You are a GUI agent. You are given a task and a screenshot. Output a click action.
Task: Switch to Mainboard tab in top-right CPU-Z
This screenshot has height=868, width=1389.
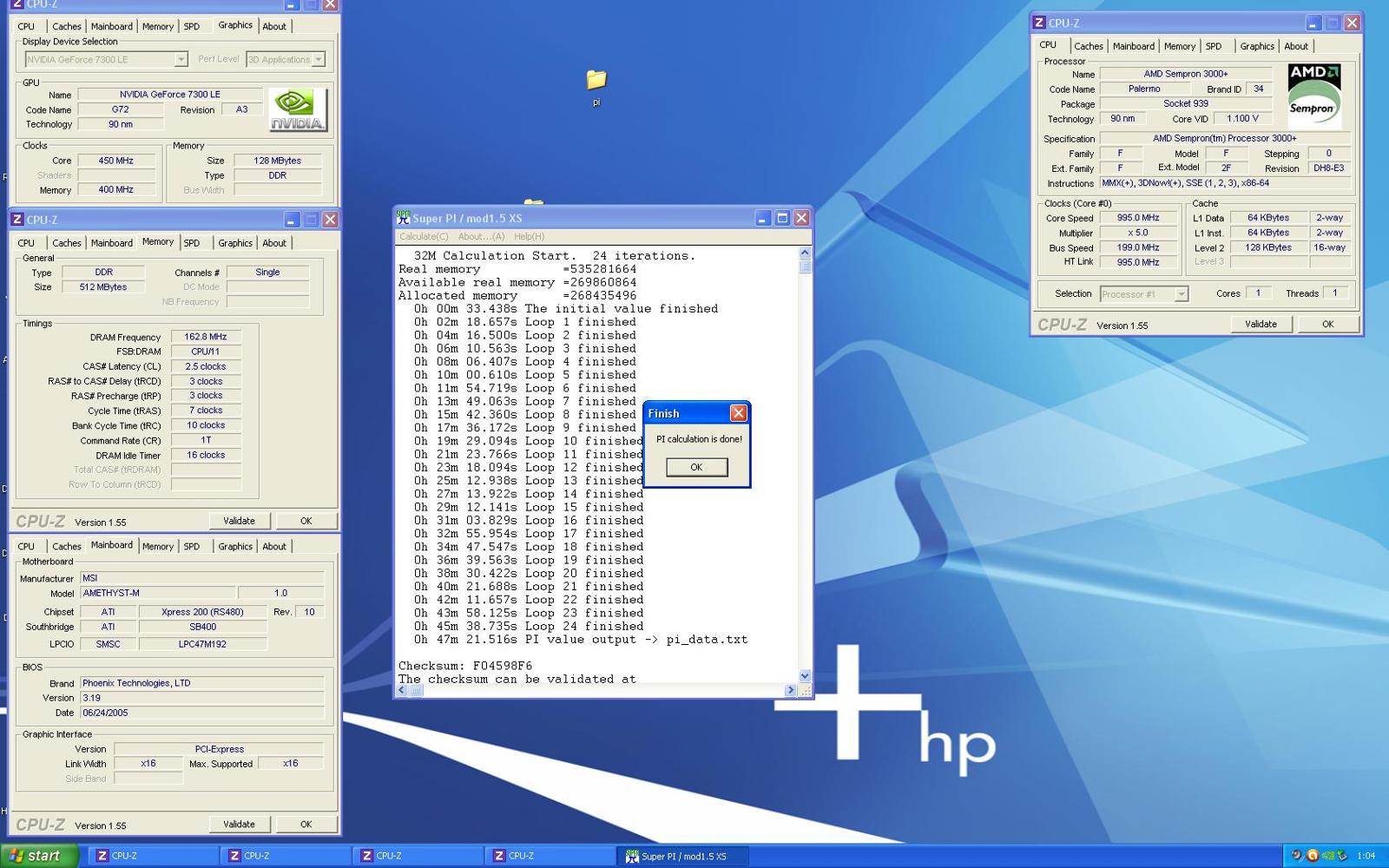pos(1134,46)
